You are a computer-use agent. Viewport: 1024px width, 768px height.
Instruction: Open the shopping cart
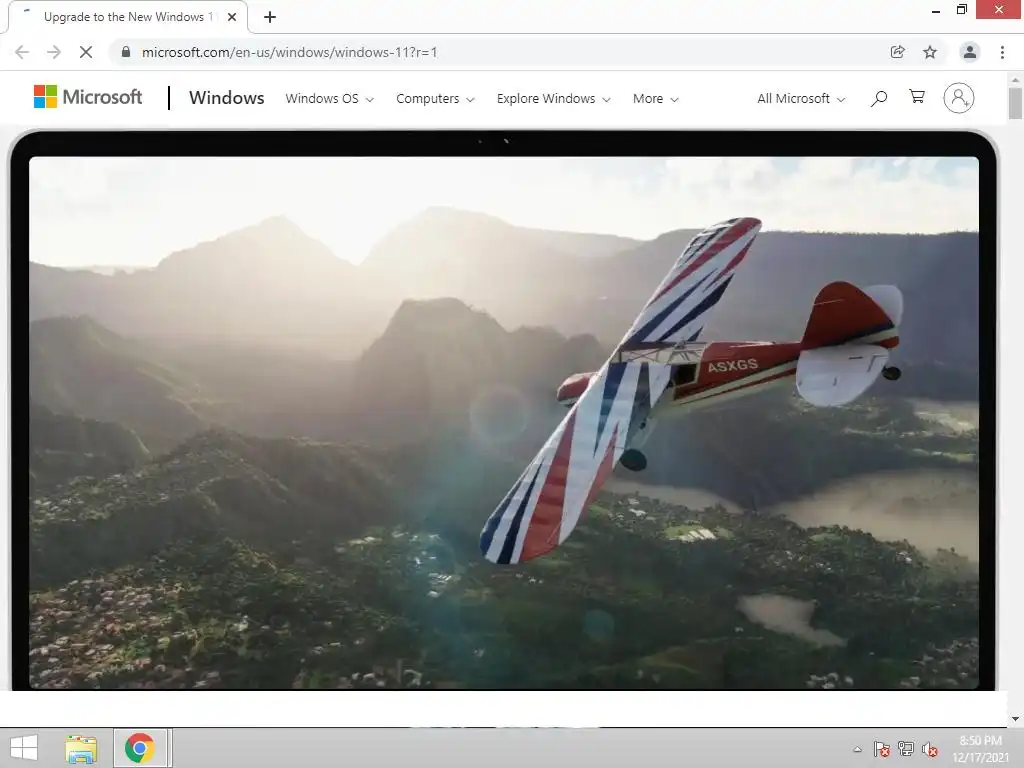tap(917, 97)
